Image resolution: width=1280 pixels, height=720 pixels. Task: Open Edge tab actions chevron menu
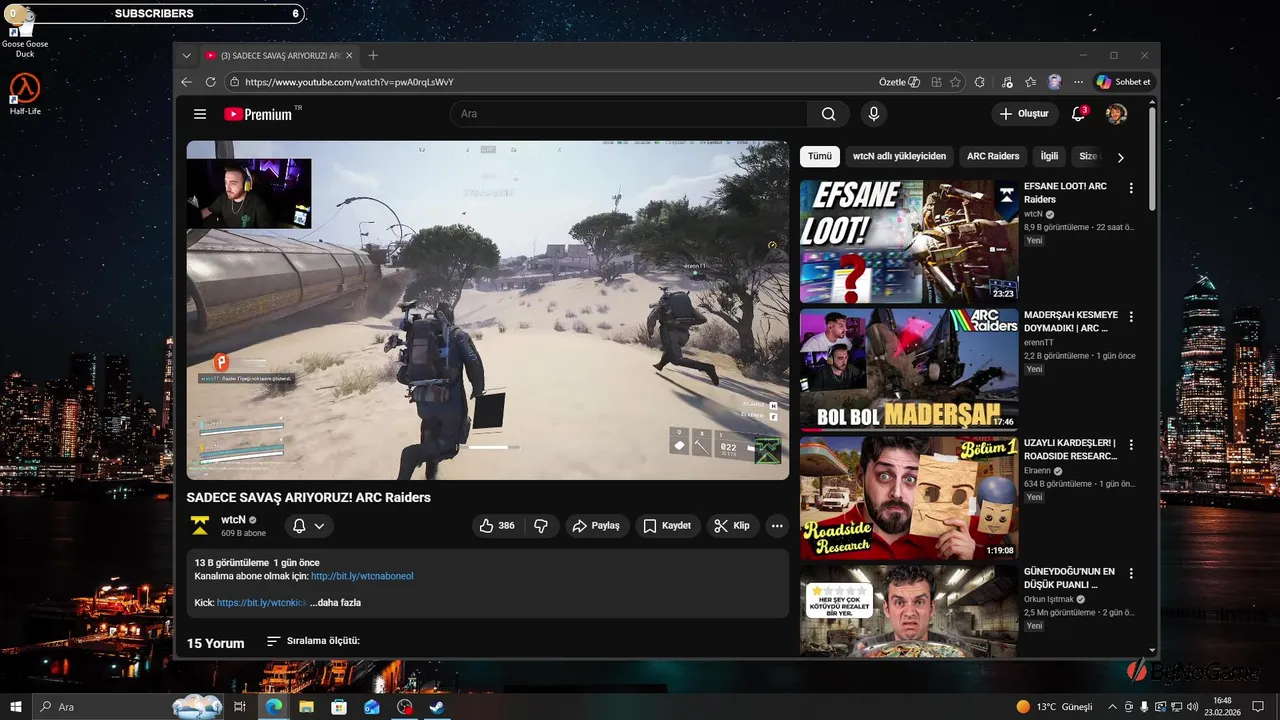coord(186,56)
